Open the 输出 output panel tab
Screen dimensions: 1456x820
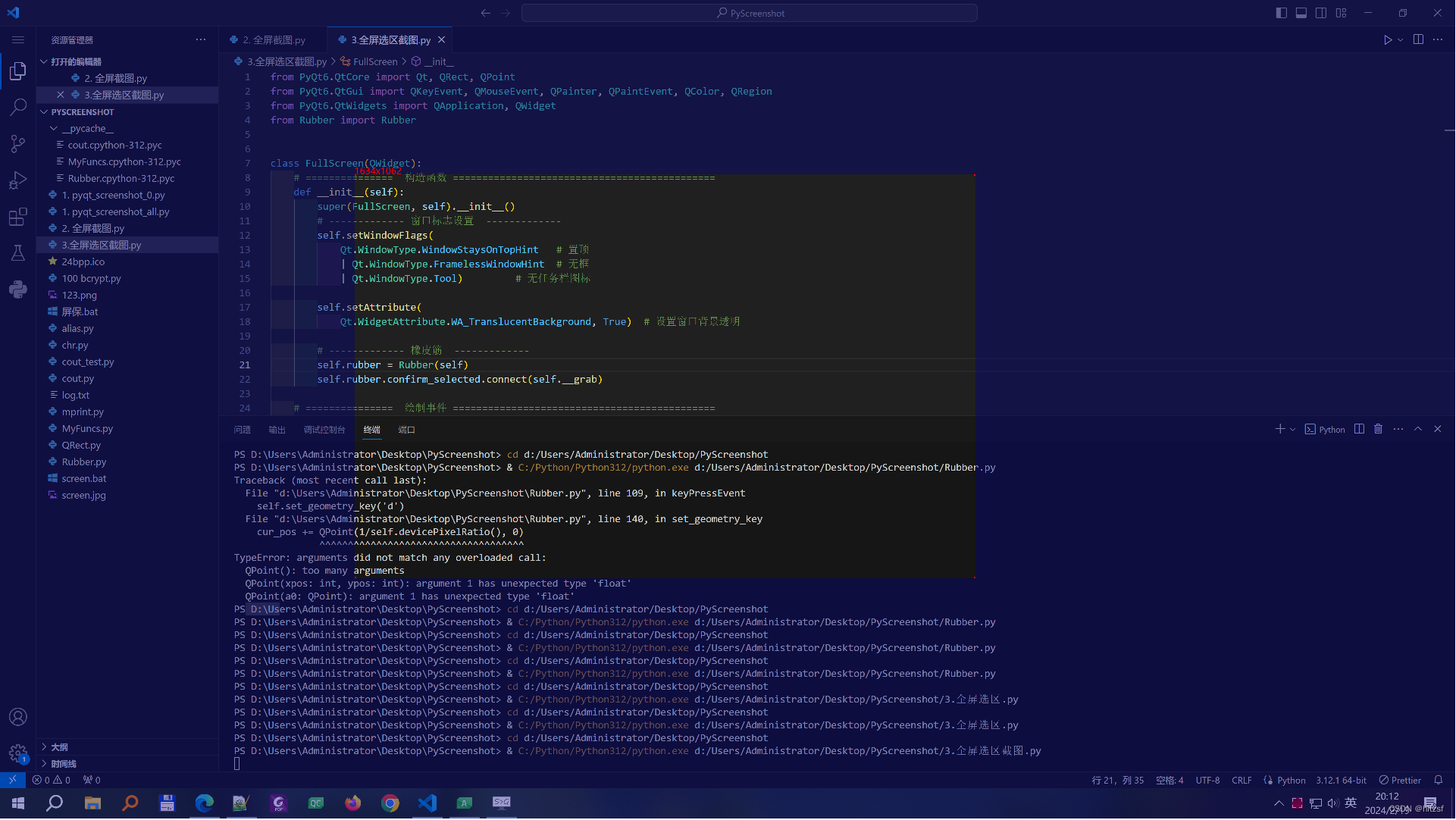(x=277, y=430)
